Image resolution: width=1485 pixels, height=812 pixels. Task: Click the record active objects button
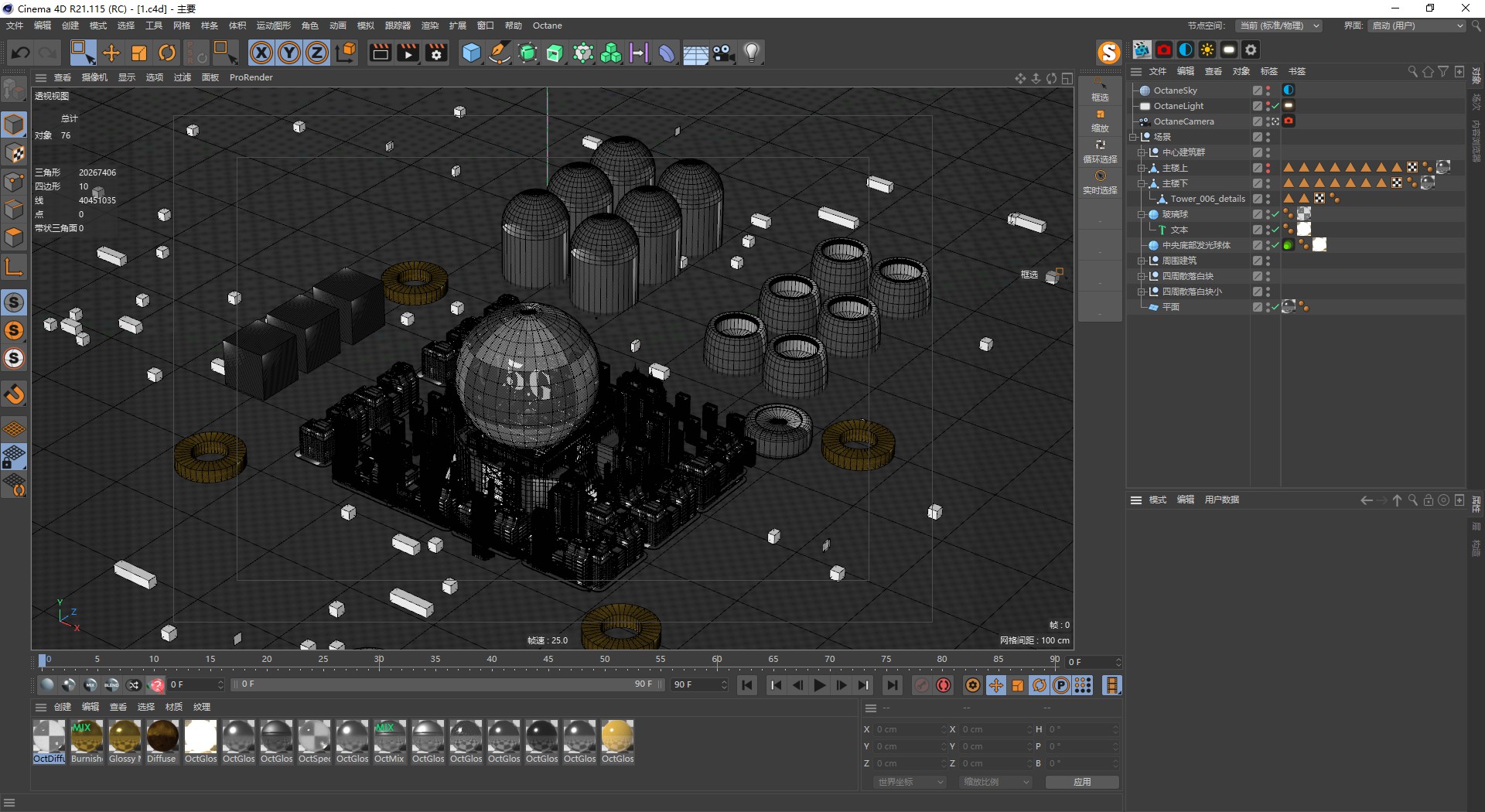click(922, 685)
